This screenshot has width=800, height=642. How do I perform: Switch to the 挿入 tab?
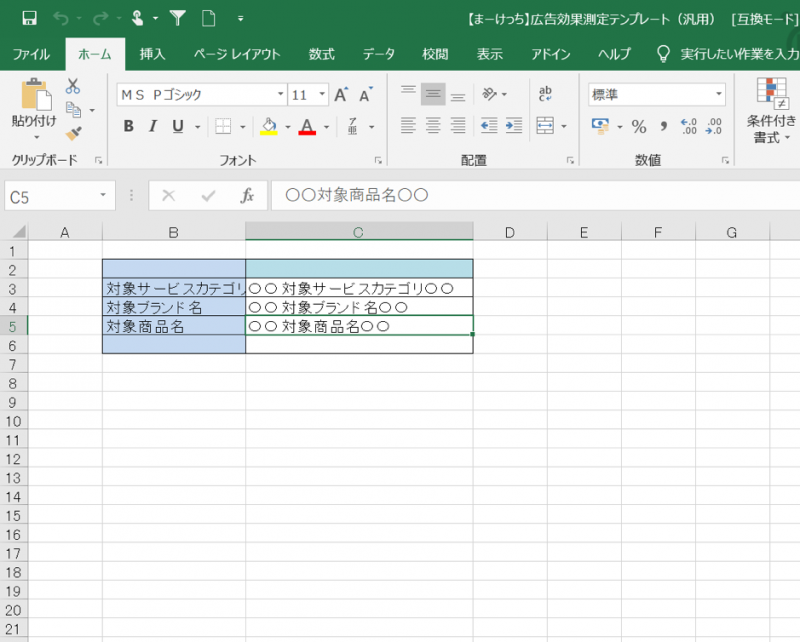[x=153, y=54]
